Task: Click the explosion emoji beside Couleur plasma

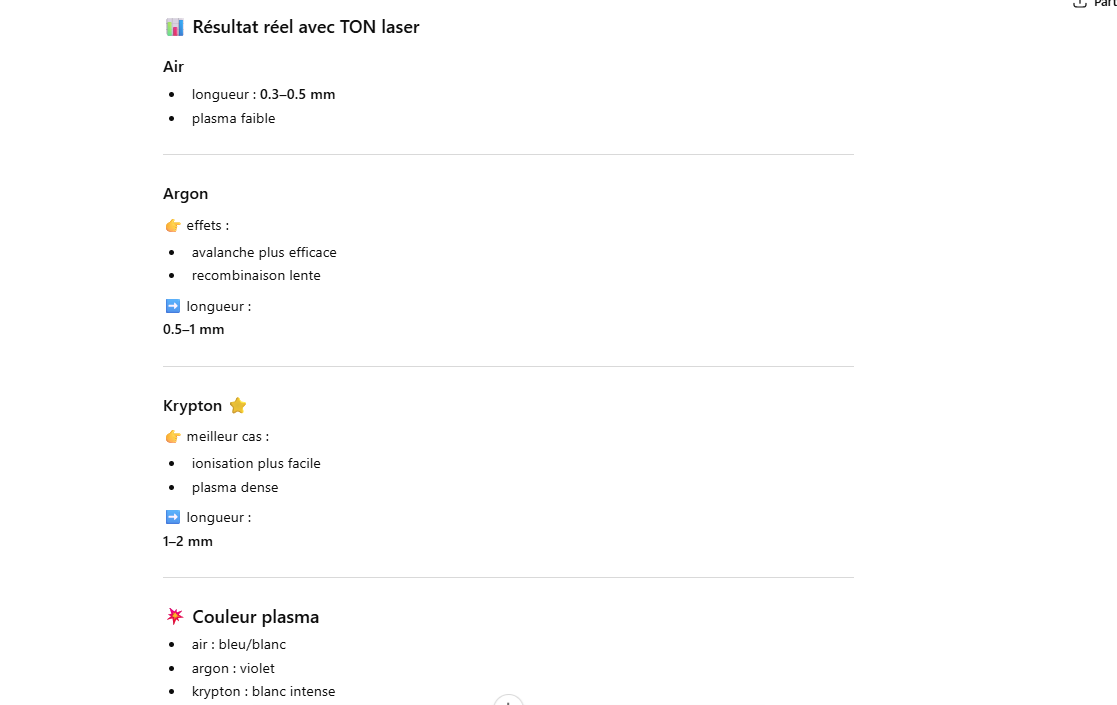Action: click(x=175, y=616)
